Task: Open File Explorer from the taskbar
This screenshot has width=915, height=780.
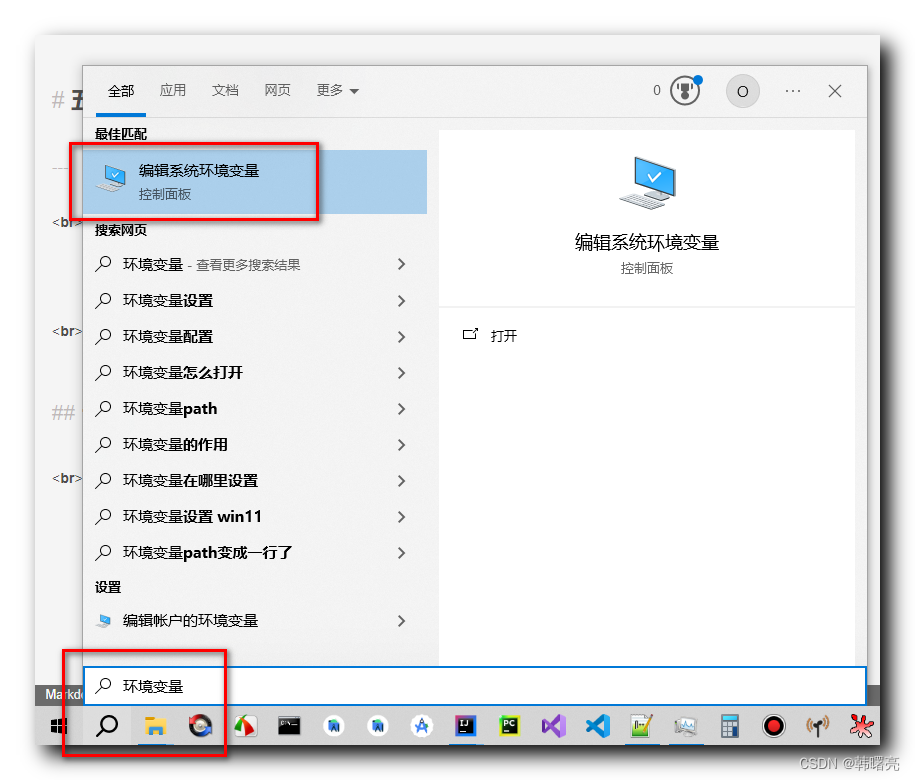Action: [x=155, y=727]
